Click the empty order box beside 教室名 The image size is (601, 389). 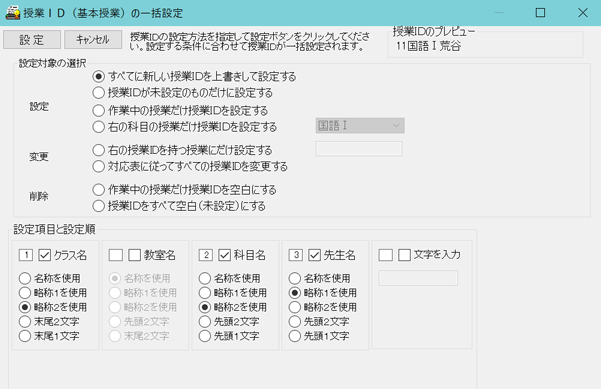pyautogui.click(x=116, y=255)
